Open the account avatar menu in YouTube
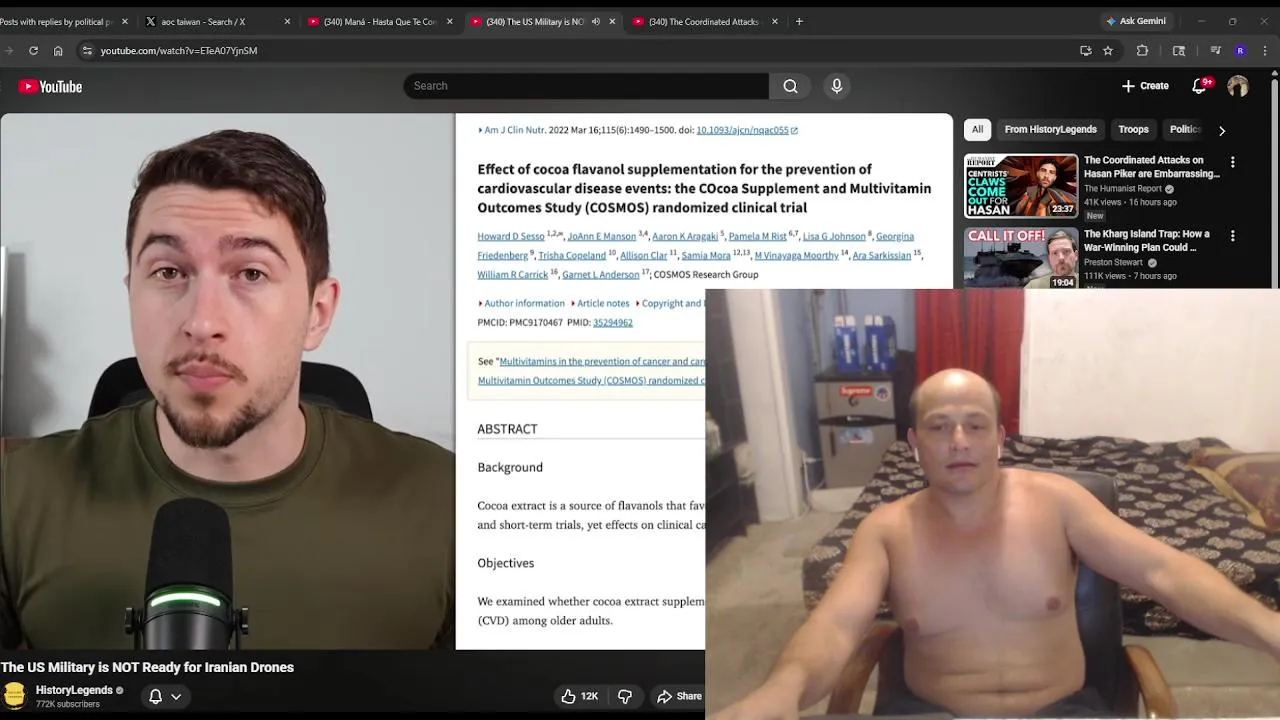Screen dimensions: 1280x720 [x=1238, y=86]
